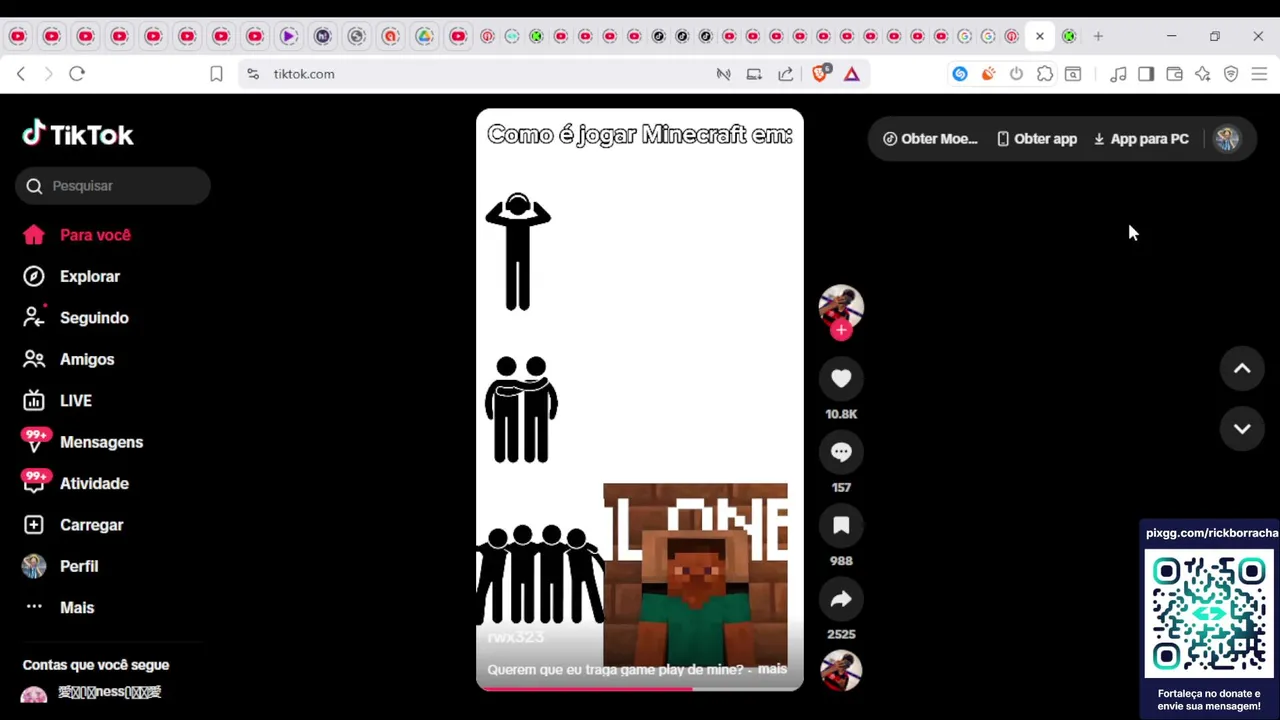The width and height of the screenshot is (1280, 720).
Task: Open the followed account under Contas que você segue
Action: pos(92,693)
